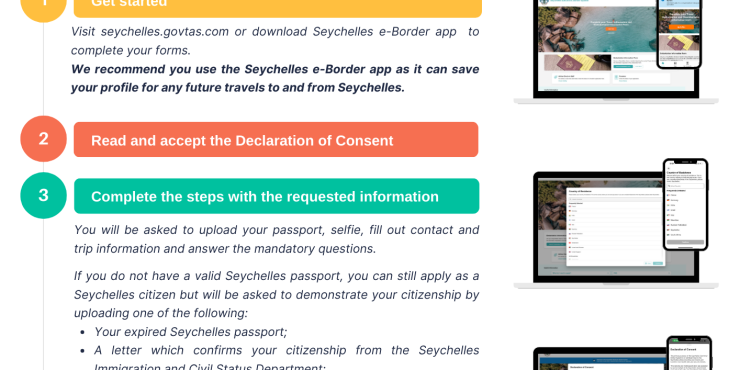Click orange button on laptop homepage hero
The width and height of the screenshot is (740, 370).
click(611, 29)
